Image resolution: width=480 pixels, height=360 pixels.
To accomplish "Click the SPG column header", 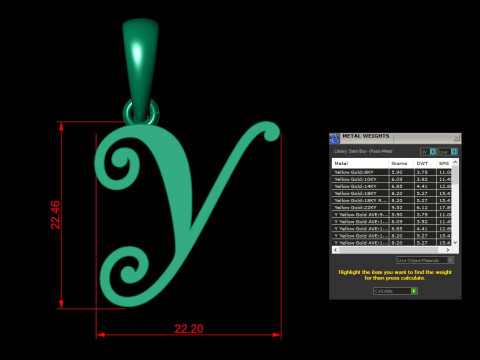I will pos(444,163).
